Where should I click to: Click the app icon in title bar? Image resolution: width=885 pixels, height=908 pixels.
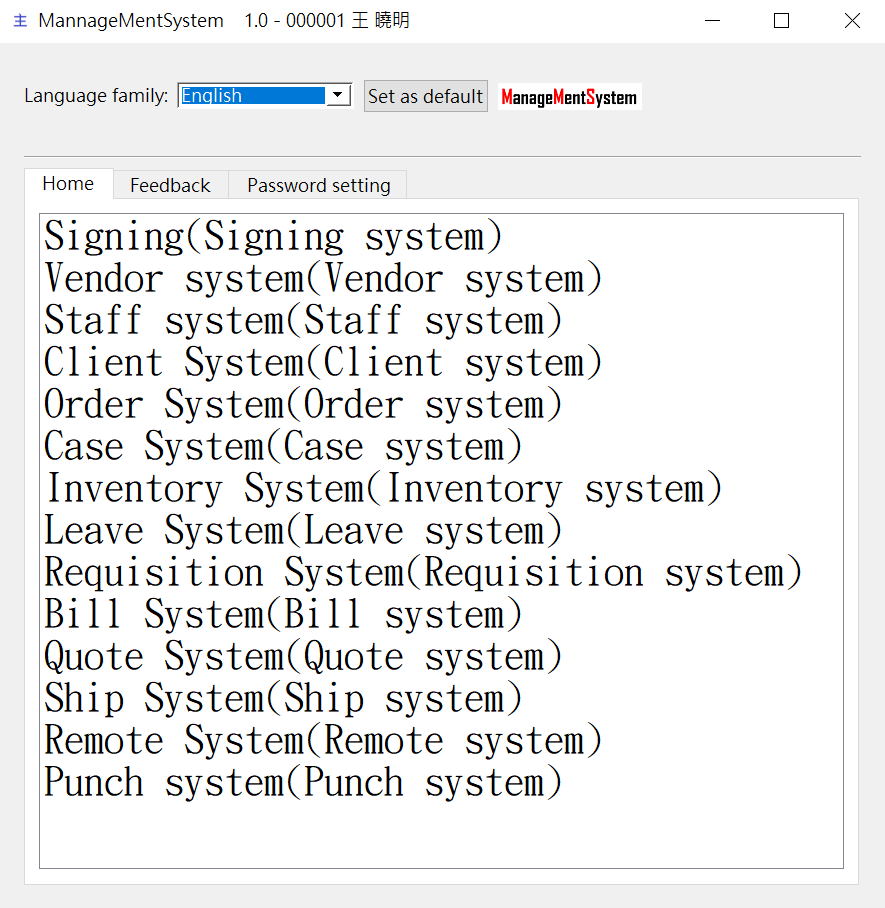pyautogui.click(x=20, y=21)
